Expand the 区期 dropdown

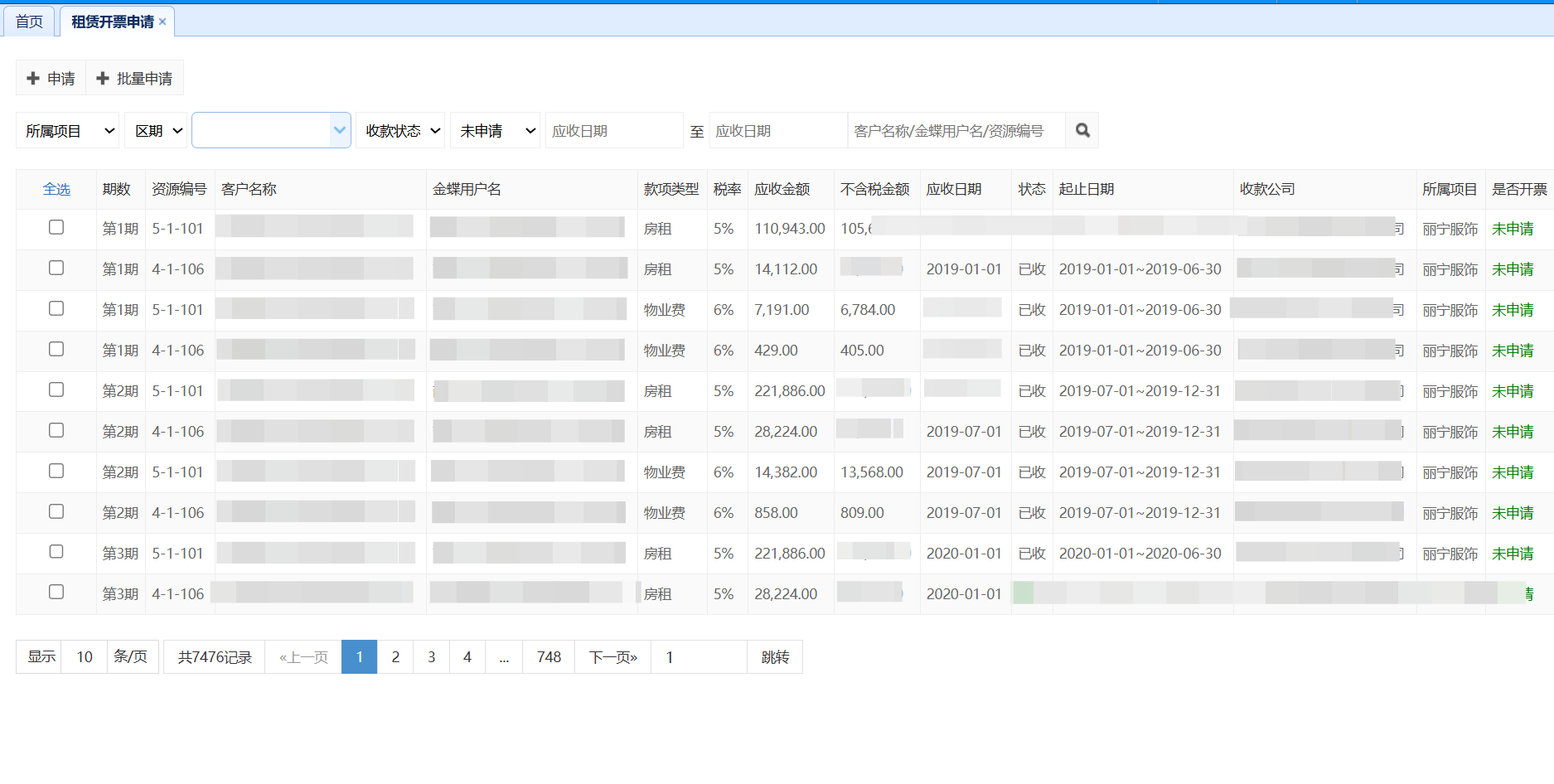pyautogui.click(x=156, y=130)
